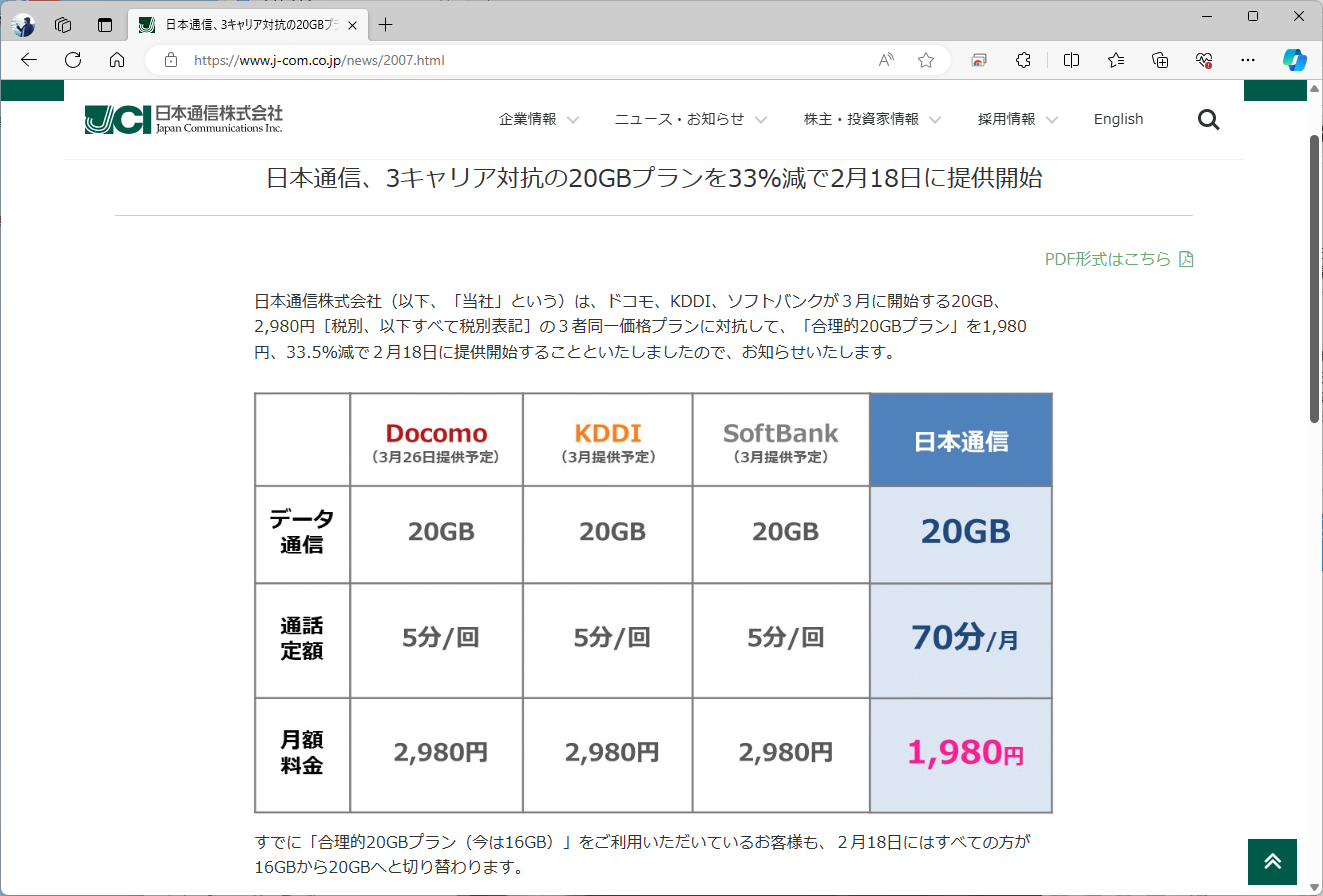
Task: Click the 通話定額 row label
Action: click(x=302, y=640)
